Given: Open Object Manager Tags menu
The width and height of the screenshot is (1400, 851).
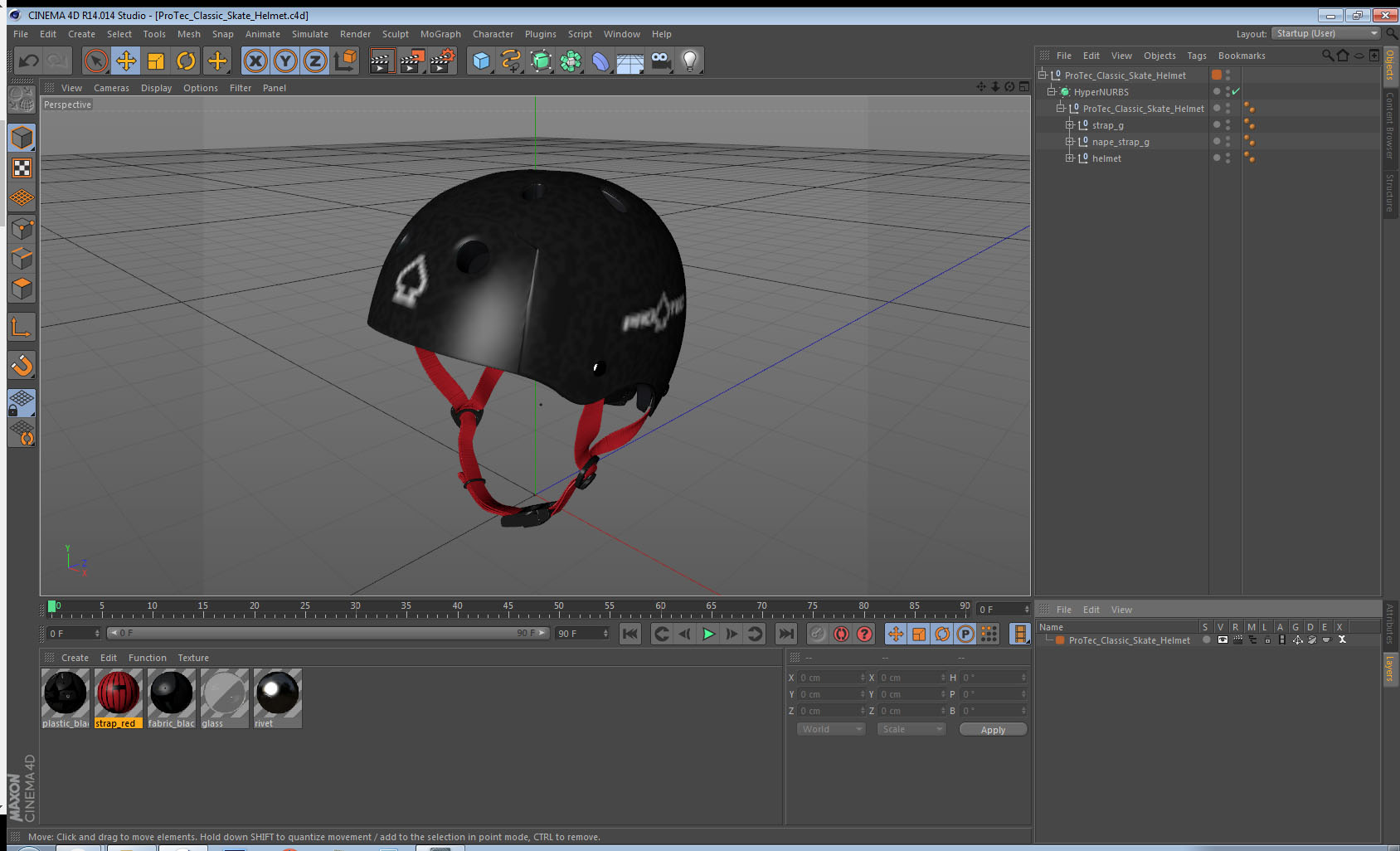Looking at the screenshot, I should point(1197,56).
